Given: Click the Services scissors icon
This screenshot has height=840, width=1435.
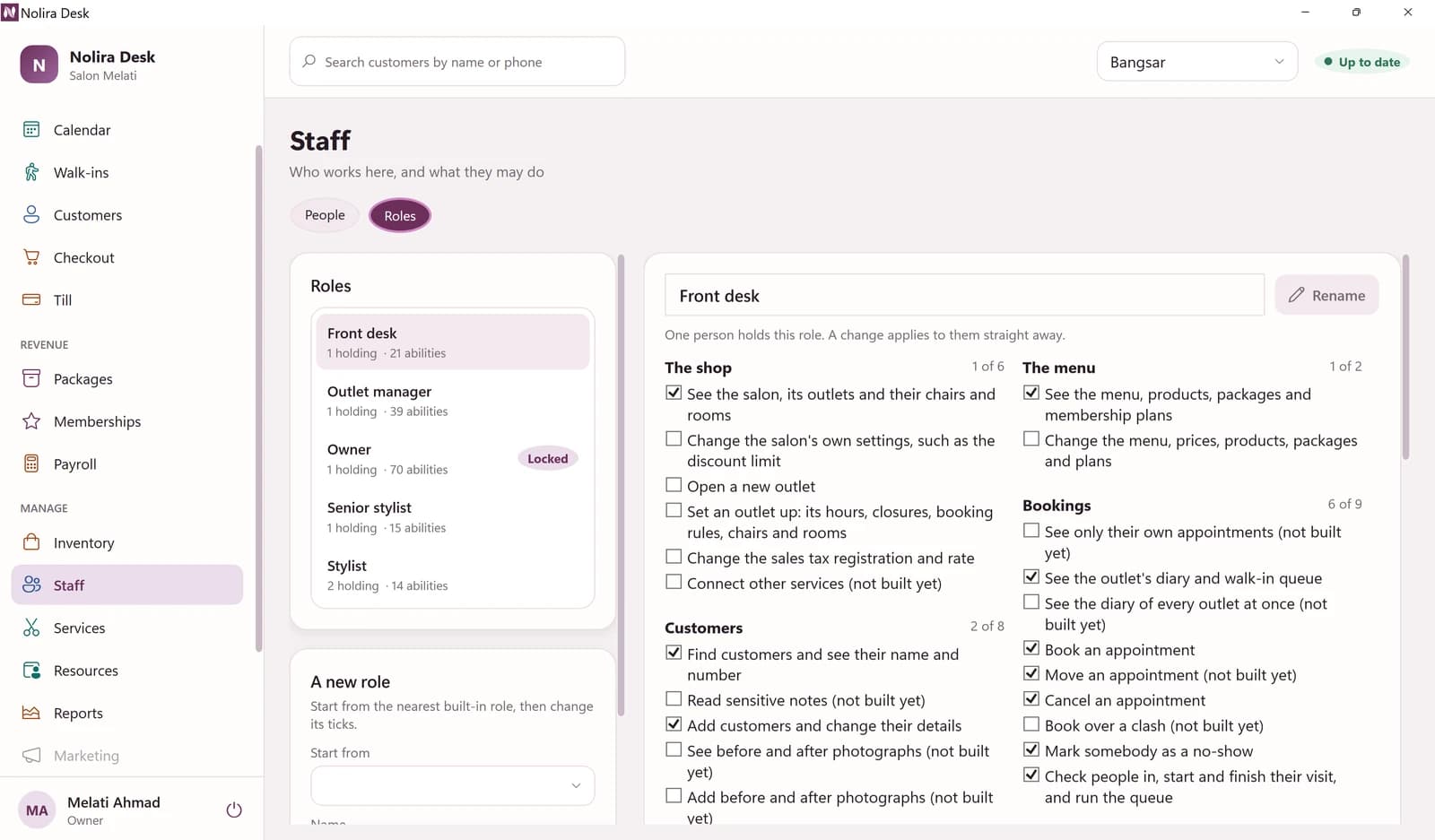Looking at the screenshot, I should tap(31, 628).
